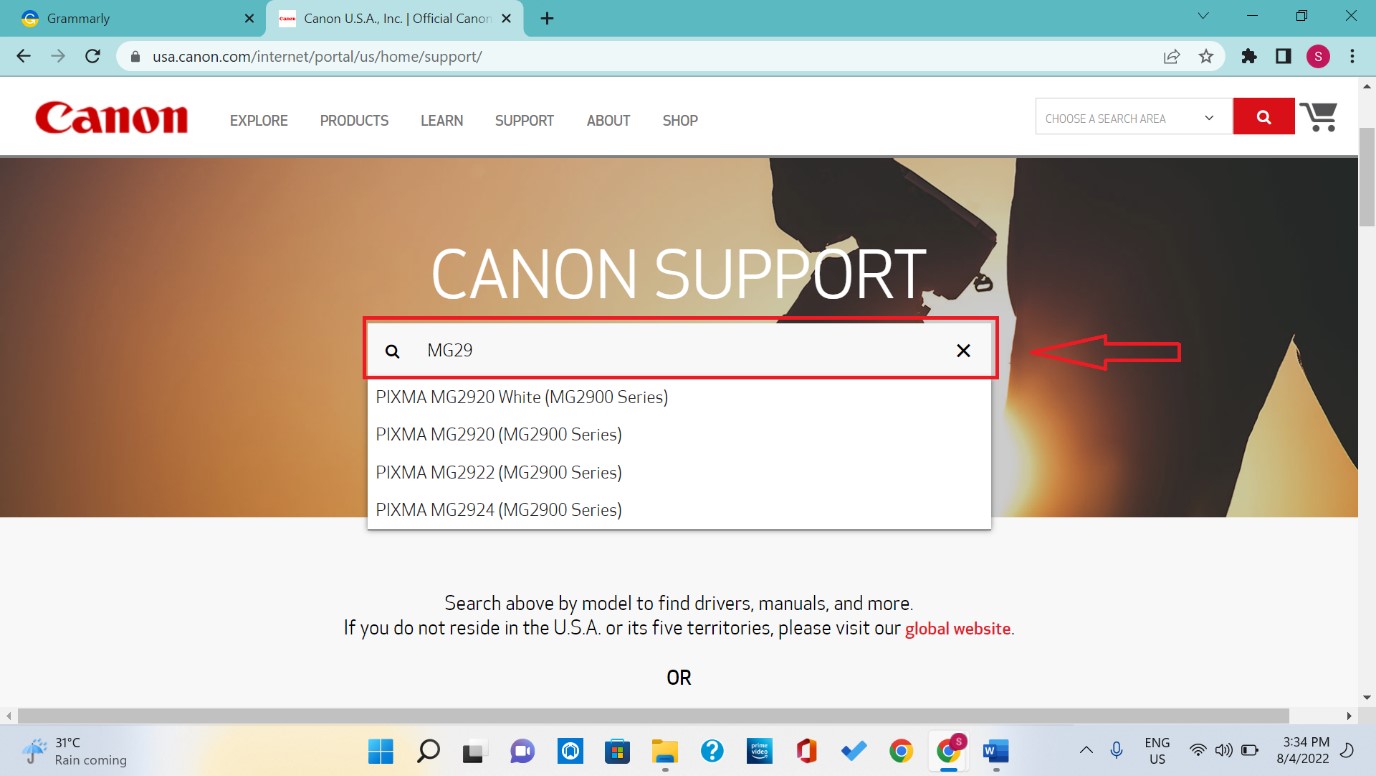This screenshot has width=1376, height=776.
Task: Open the weather widget showing 31°C
Action: pos(76,751)
